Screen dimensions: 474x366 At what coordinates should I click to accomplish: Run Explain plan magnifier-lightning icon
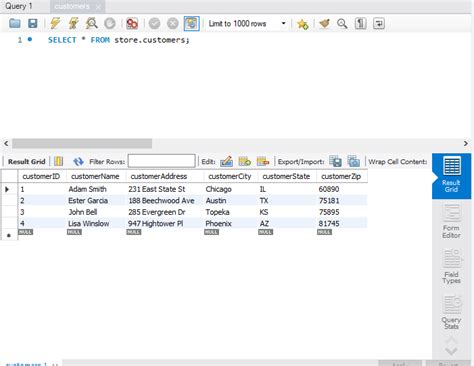tap(91, 23)
